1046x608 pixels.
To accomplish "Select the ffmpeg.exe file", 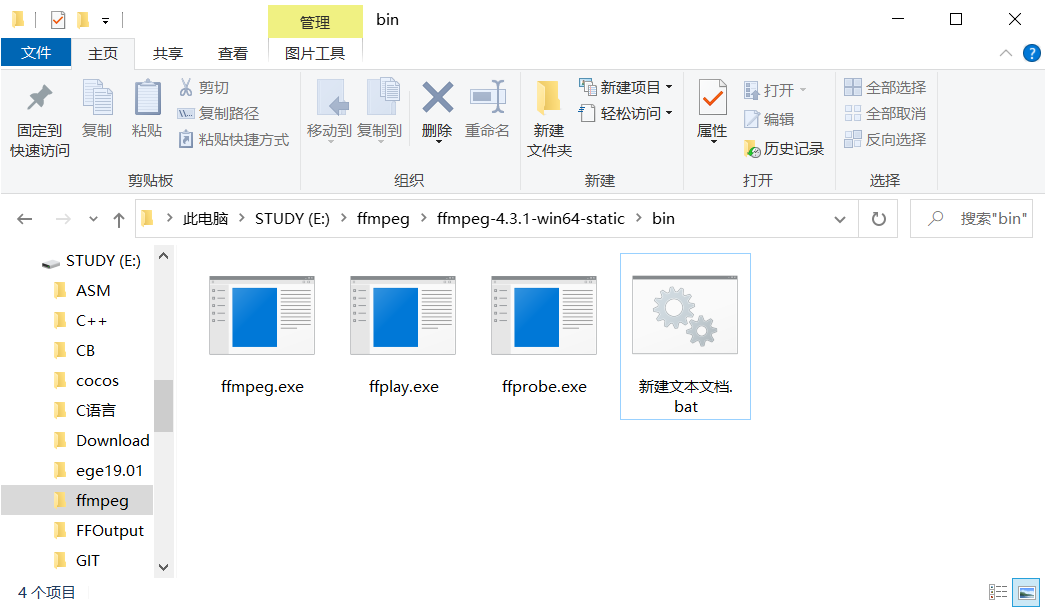I will [262, 335].
